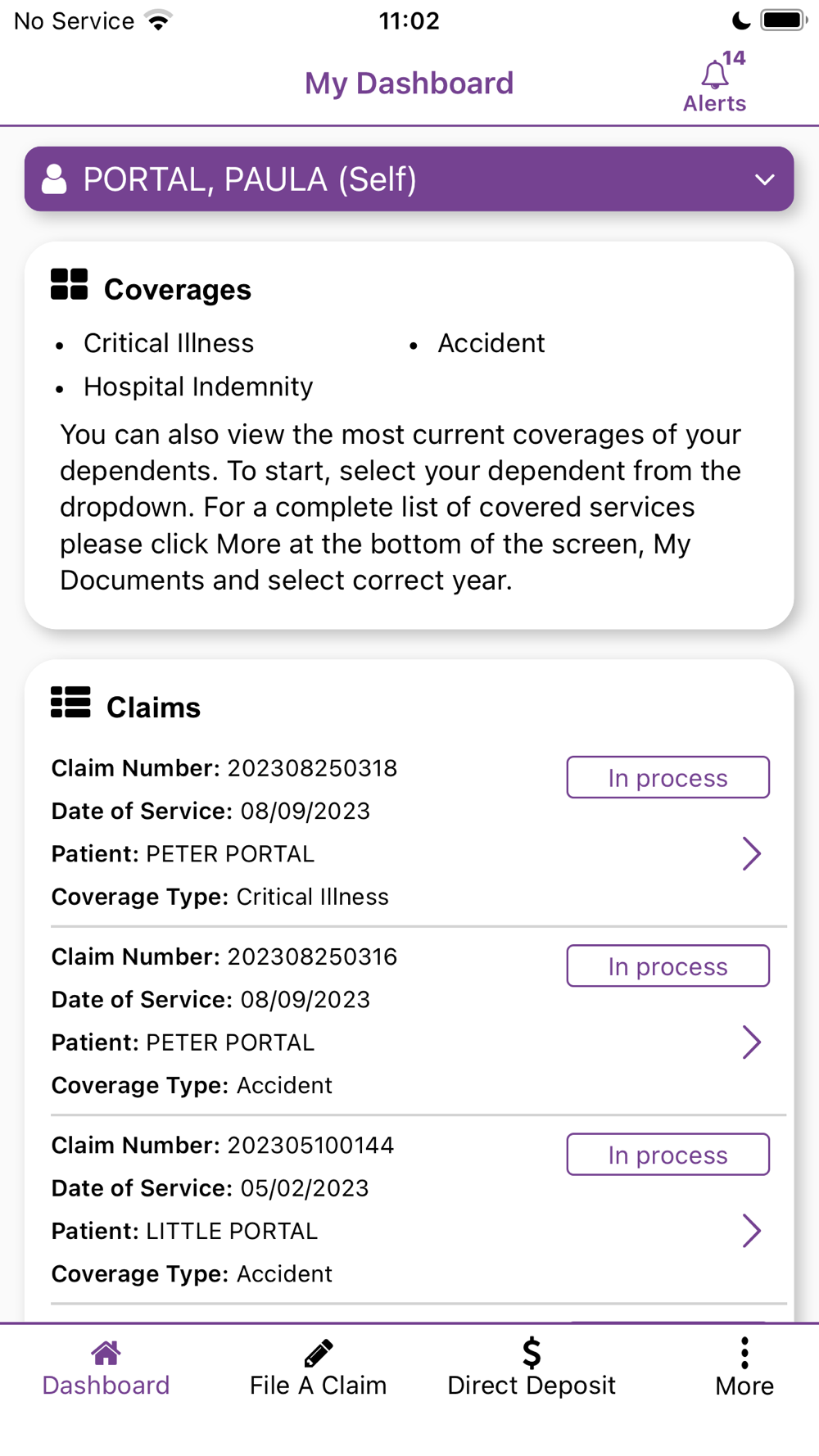
Task: Select the Critical Illness coverage item
Action: click(x=169, y=343)
